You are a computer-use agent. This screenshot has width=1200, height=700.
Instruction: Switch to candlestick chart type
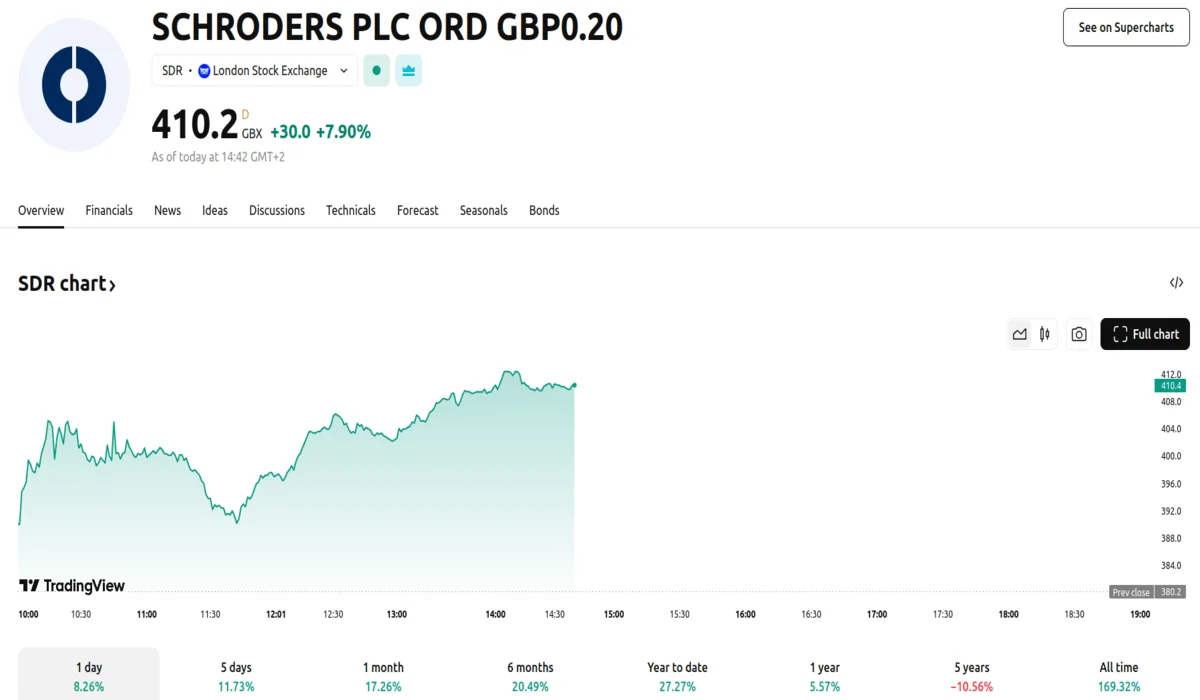(1044, 334)
